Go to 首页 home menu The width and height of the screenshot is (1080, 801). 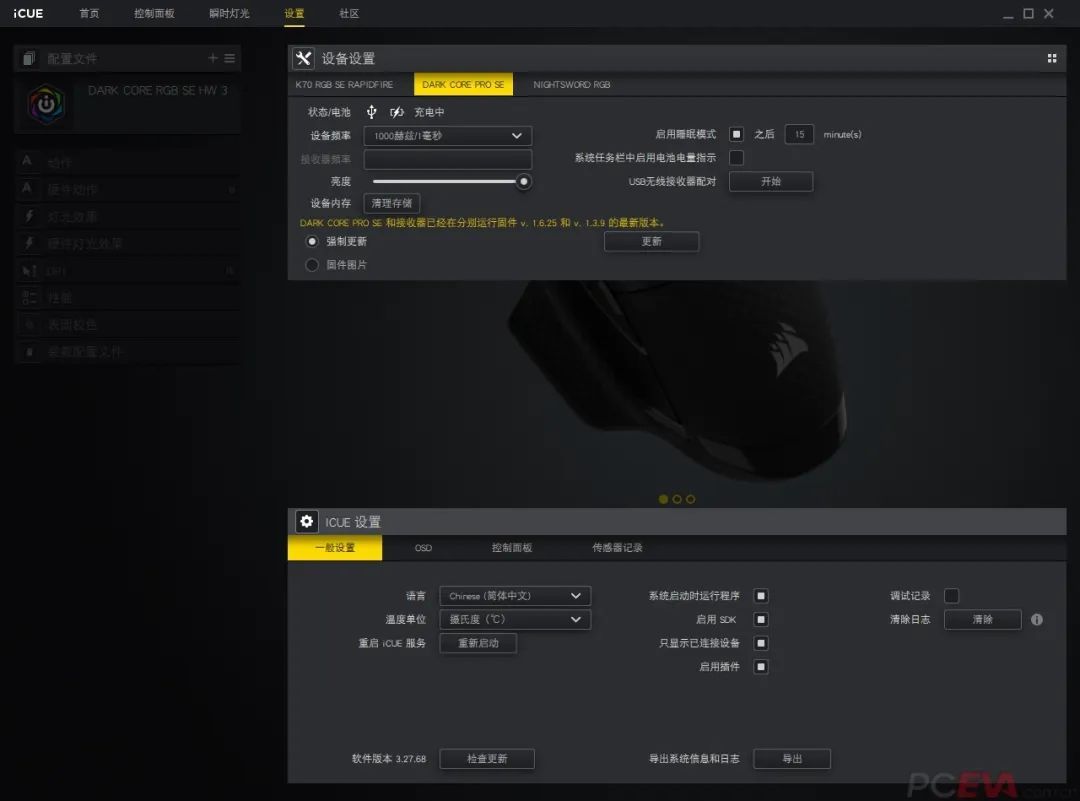click(89, 13)
